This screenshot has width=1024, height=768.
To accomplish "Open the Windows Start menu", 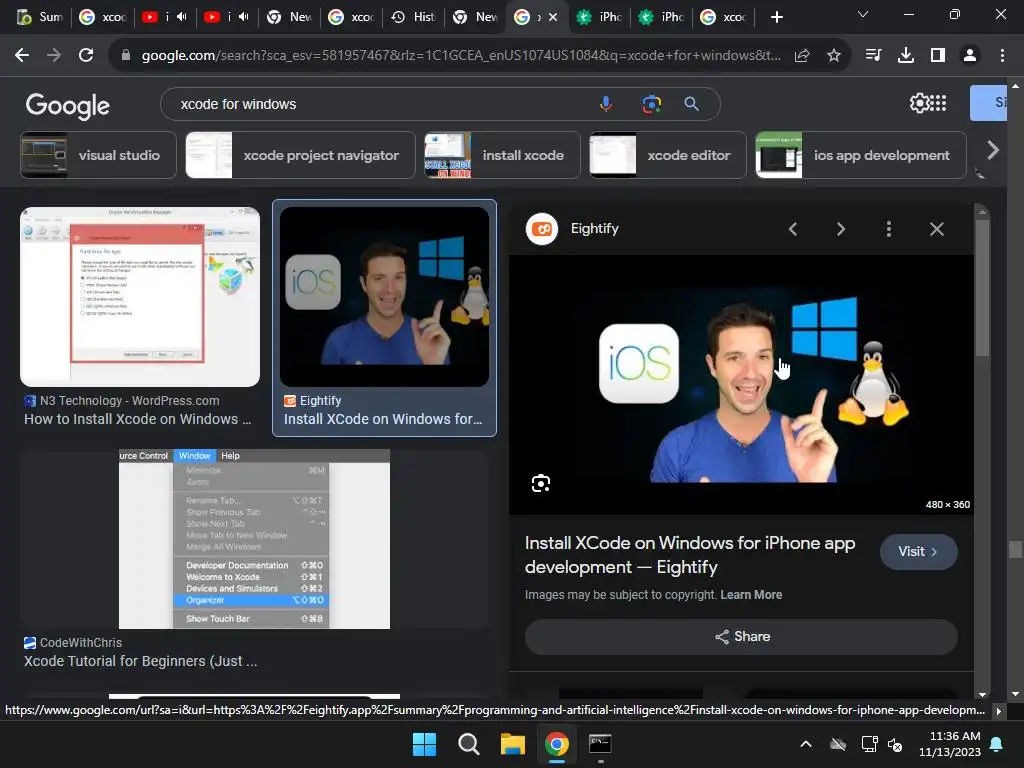I will pos(424,744).
